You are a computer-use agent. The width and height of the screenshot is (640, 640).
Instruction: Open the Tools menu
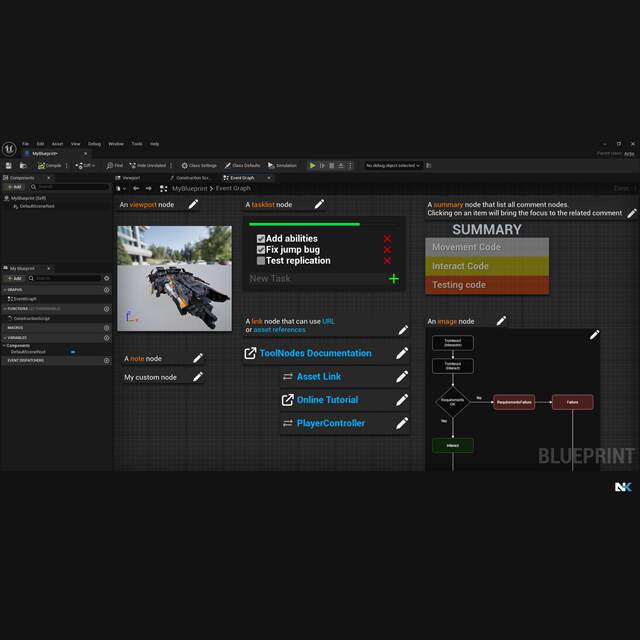(137, 144)
